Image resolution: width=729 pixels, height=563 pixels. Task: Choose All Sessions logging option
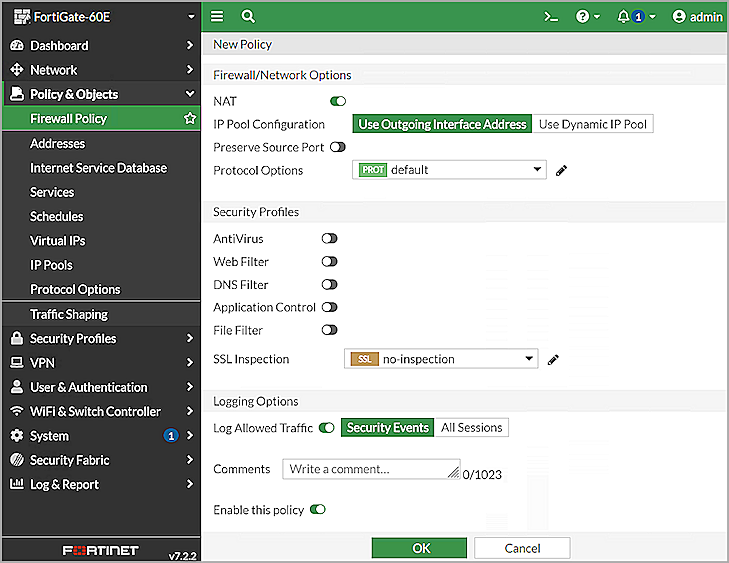[x=471, y=427]
